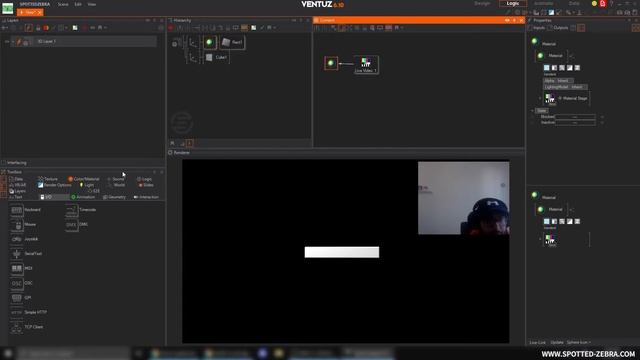Click the Ventuz application logo icon
Screen dimensions: 640x360
click(8, 8)
